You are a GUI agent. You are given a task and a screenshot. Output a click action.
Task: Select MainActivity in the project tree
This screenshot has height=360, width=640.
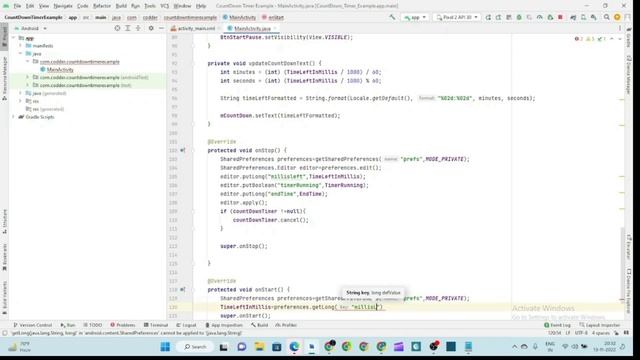pos(60,70)
